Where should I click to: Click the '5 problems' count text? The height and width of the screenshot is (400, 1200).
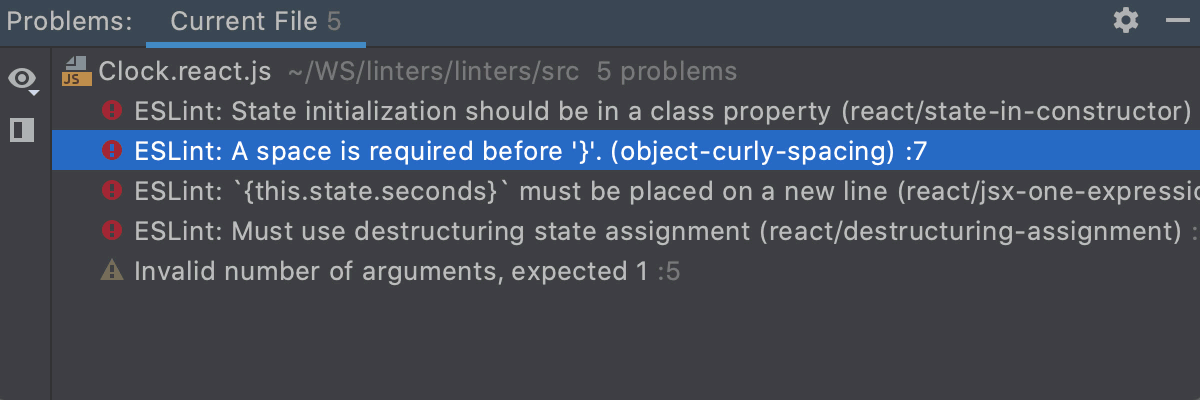tap(666, 71)
